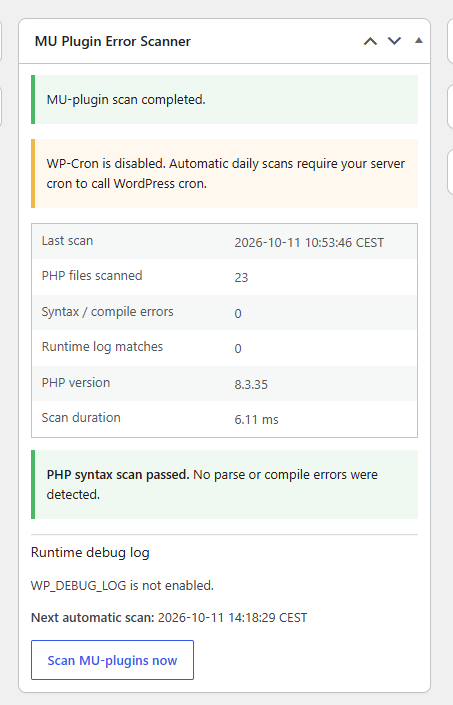Click the Last scan row label

coord(67,241)
